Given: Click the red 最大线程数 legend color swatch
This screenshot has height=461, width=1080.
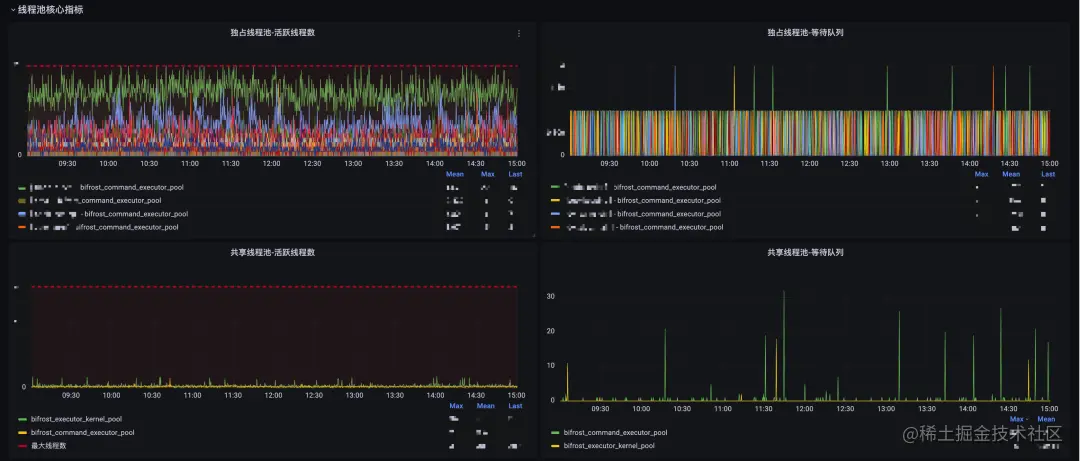Looking at the screenshot, I should (23, 447).
